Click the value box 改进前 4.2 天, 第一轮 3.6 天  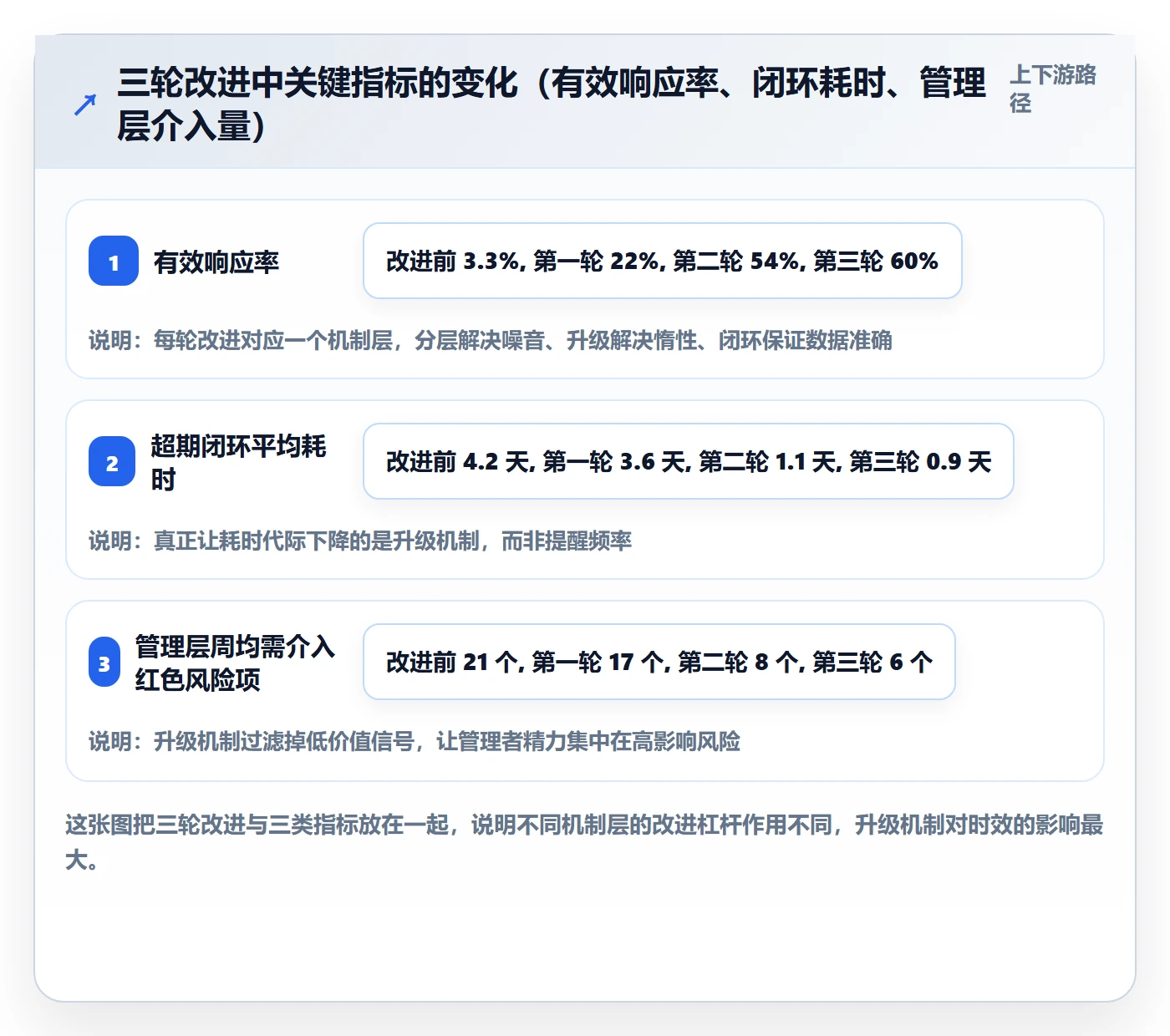point(689,461)
